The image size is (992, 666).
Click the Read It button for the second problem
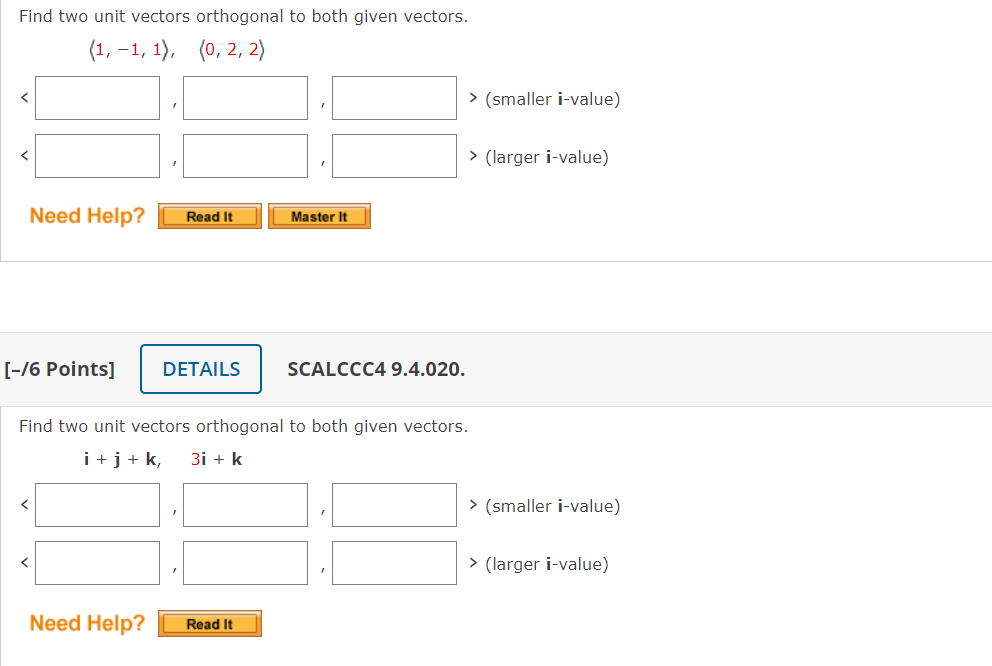point(209,623)
